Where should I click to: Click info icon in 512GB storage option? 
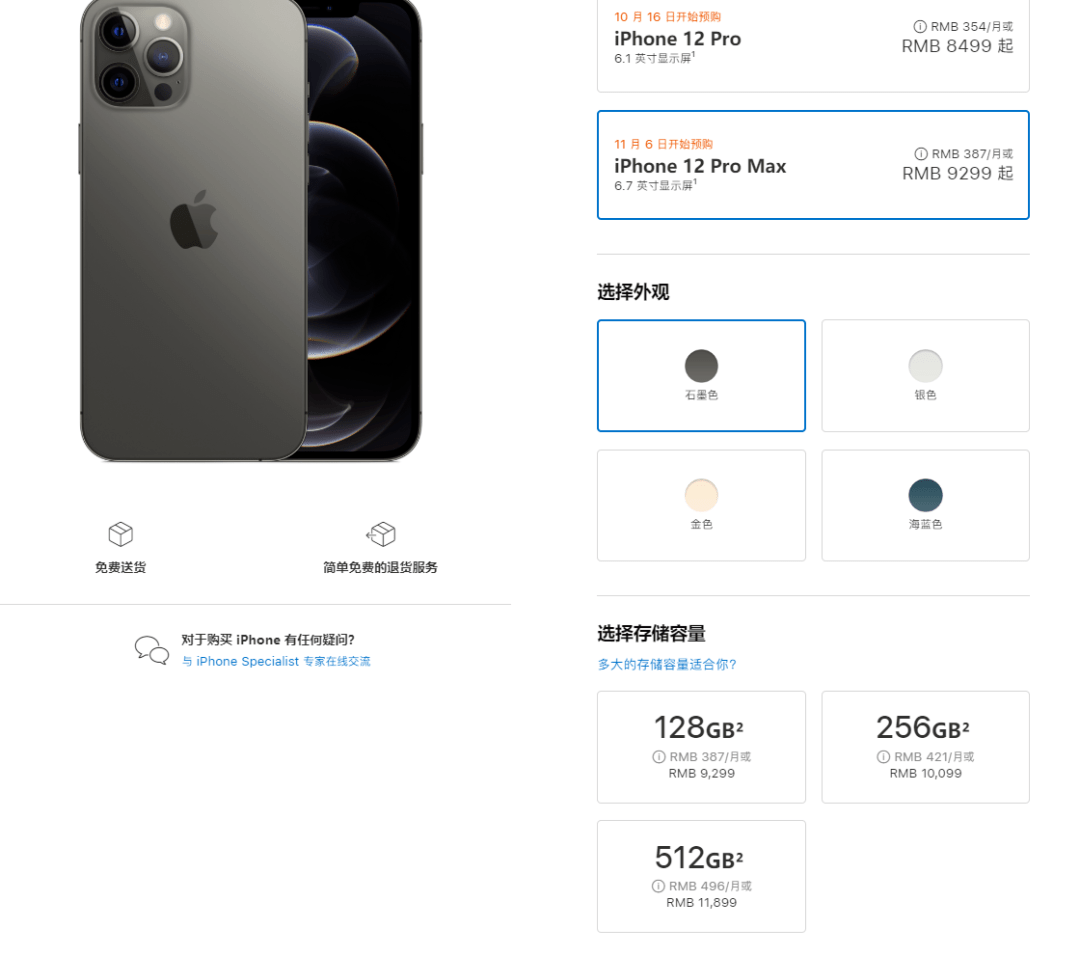pos(658,886)
